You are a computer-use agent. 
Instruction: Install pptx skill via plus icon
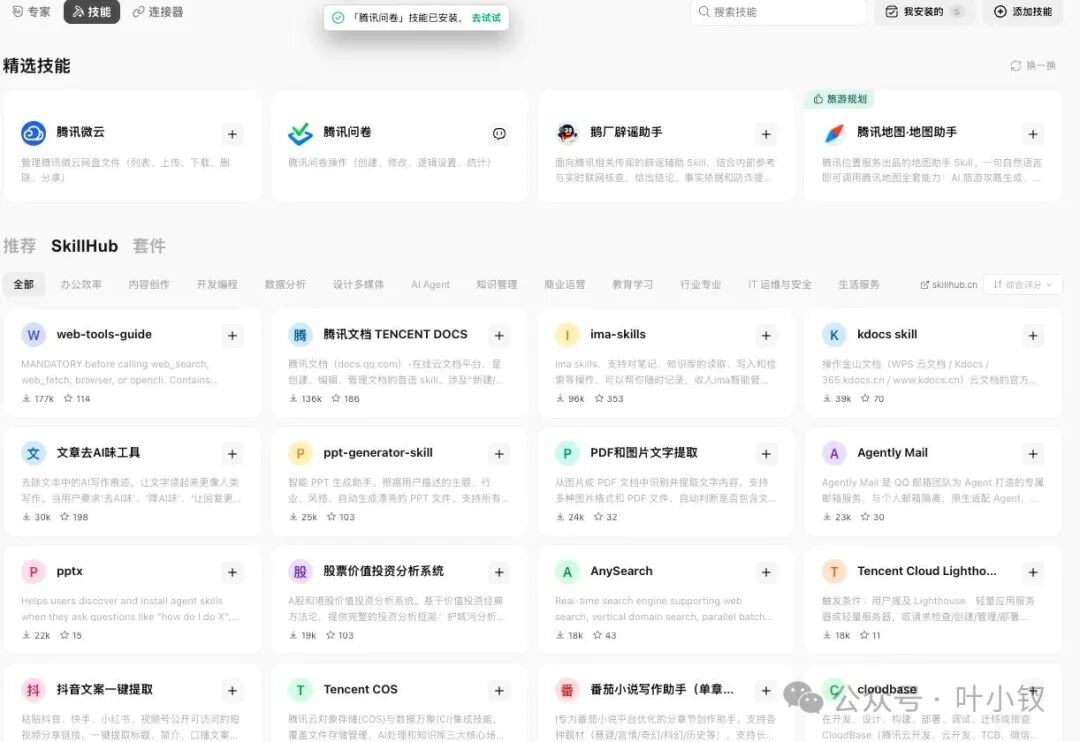click(x=232, y=573)
